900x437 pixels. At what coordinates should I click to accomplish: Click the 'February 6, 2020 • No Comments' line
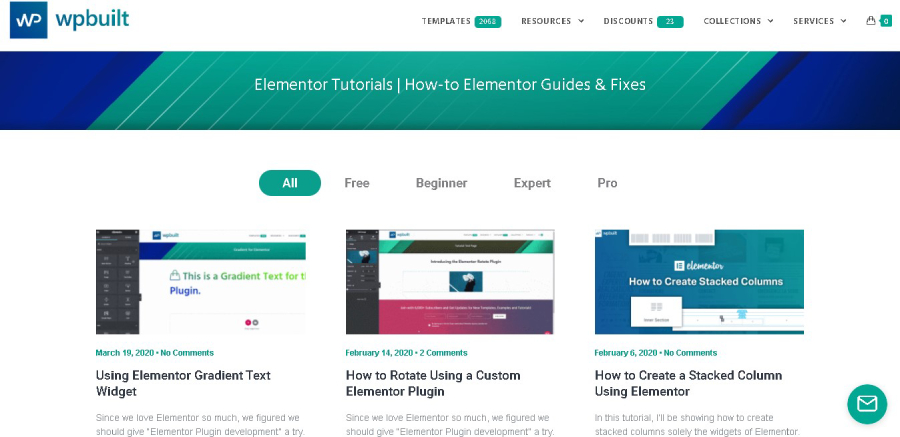(655, 353)
